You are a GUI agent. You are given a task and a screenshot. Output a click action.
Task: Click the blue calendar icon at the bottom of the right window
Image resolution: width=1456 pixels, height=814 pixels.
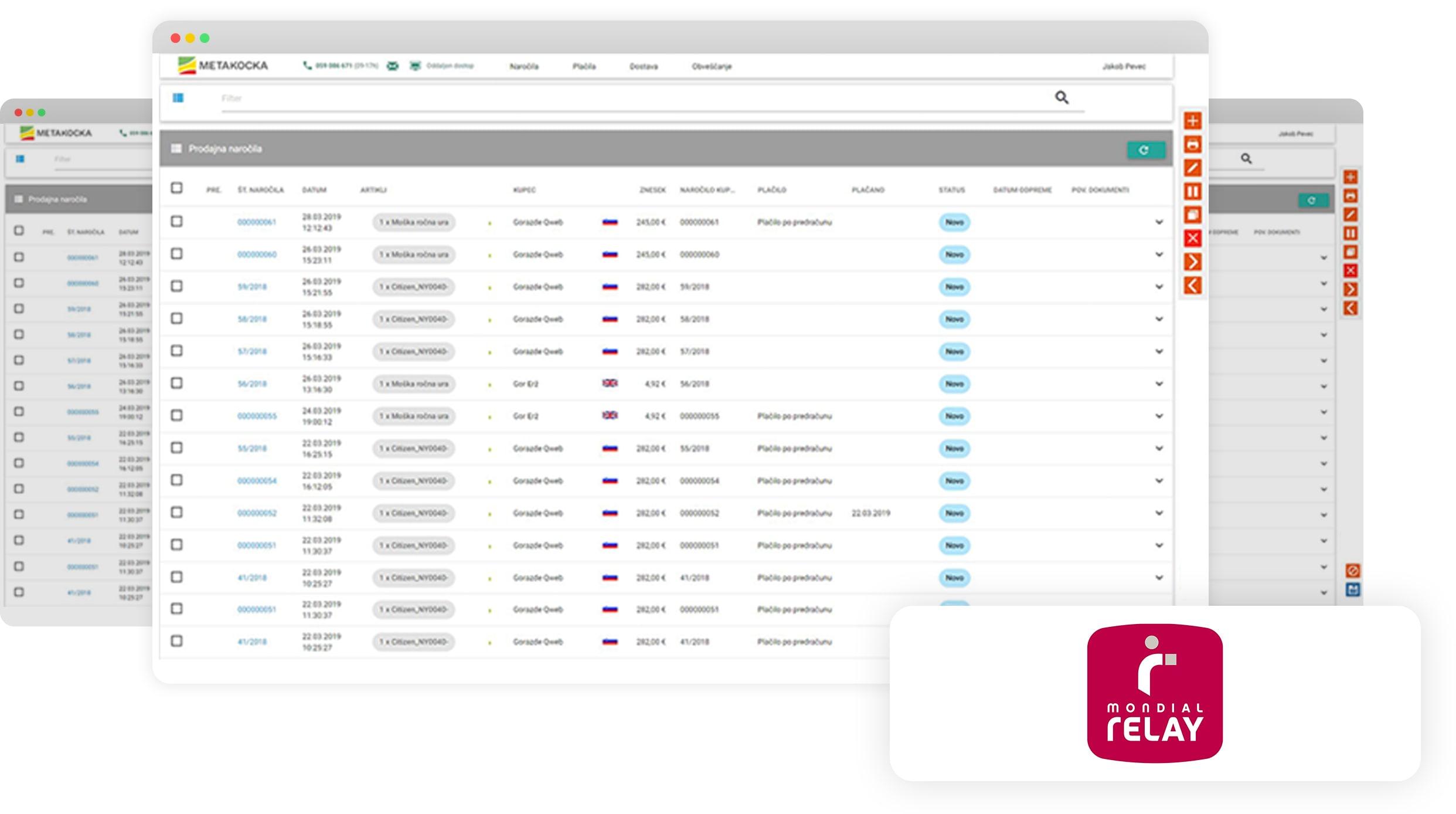pos(1353,589)
